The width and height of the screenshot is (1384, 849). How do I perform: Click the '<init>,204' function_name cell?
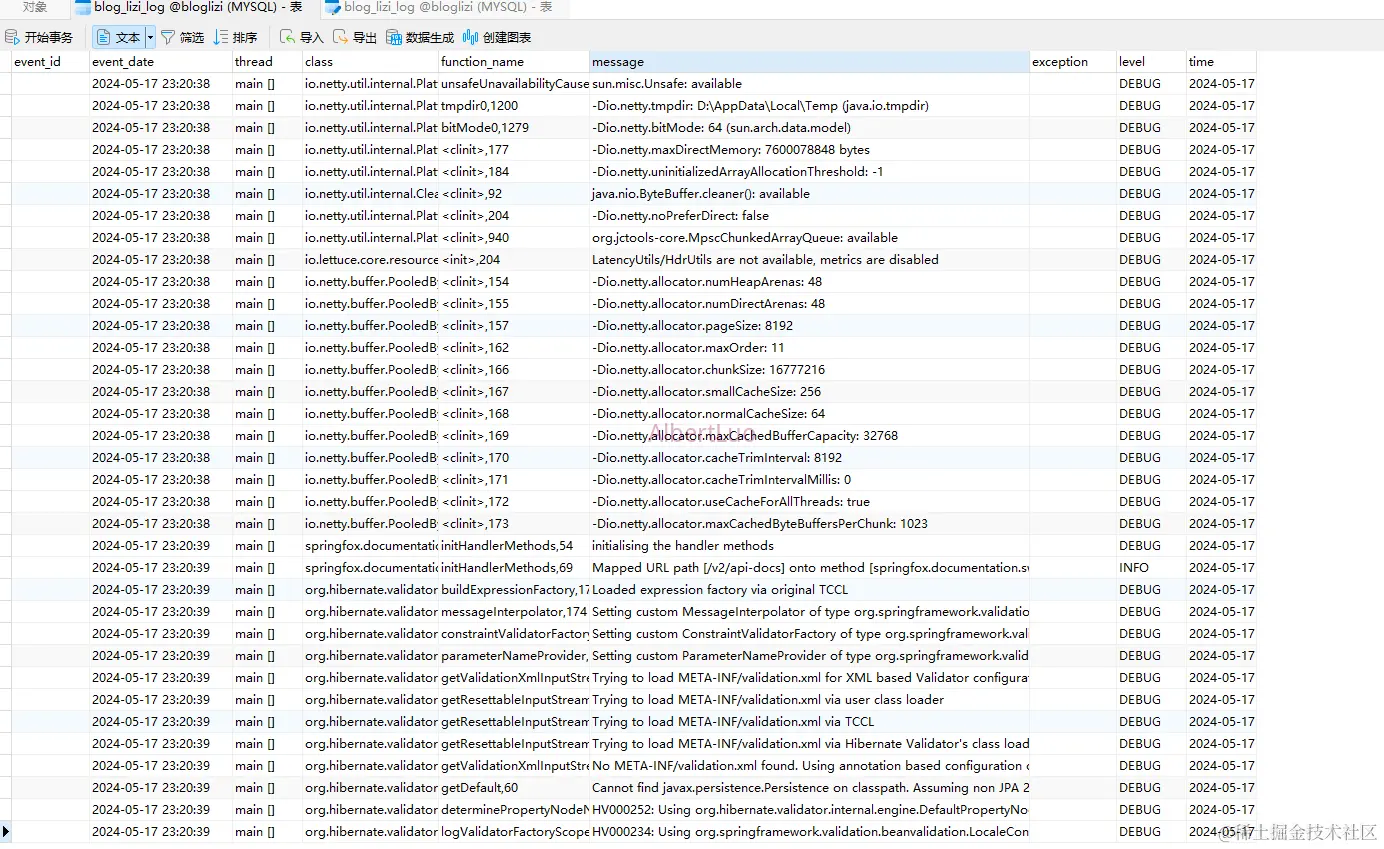coord(514,260)
